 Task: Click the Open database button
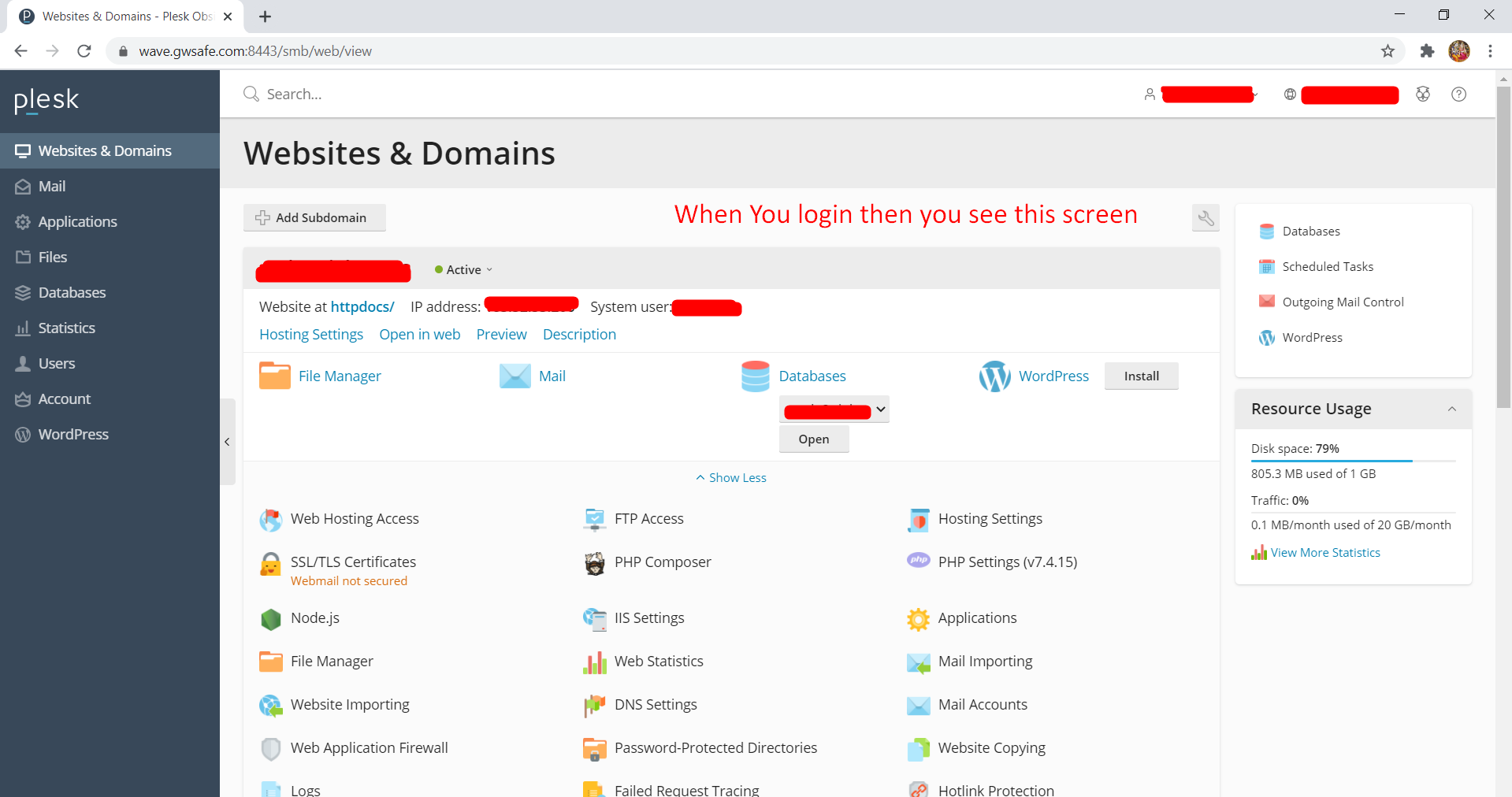pyautogui.click(x=814, y=439)
